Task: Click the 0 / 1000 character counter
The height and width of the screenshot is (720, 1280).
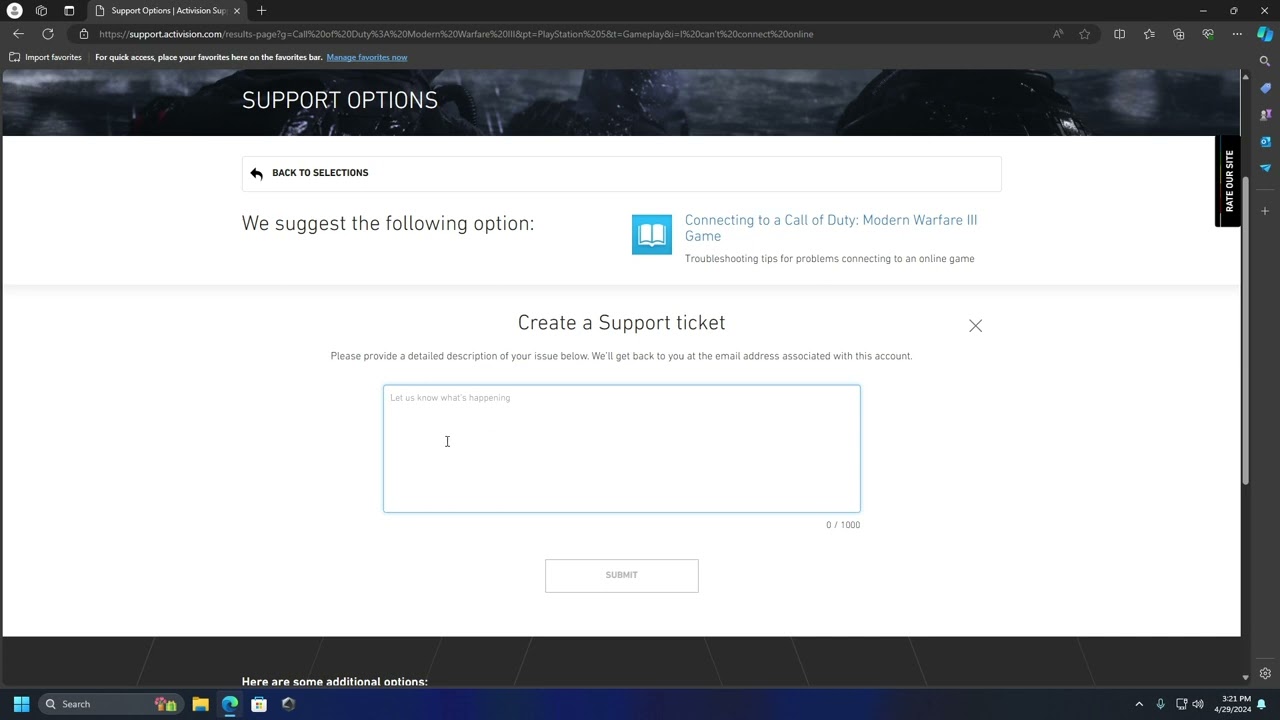Action: tap(843, 525)
